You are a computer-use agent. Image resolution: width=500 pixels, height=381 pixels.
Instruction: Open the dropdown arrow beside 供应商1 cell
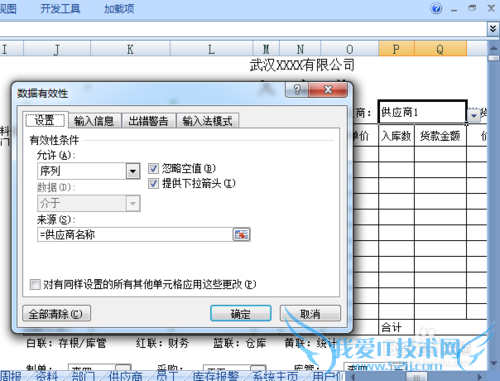[474, 115]
